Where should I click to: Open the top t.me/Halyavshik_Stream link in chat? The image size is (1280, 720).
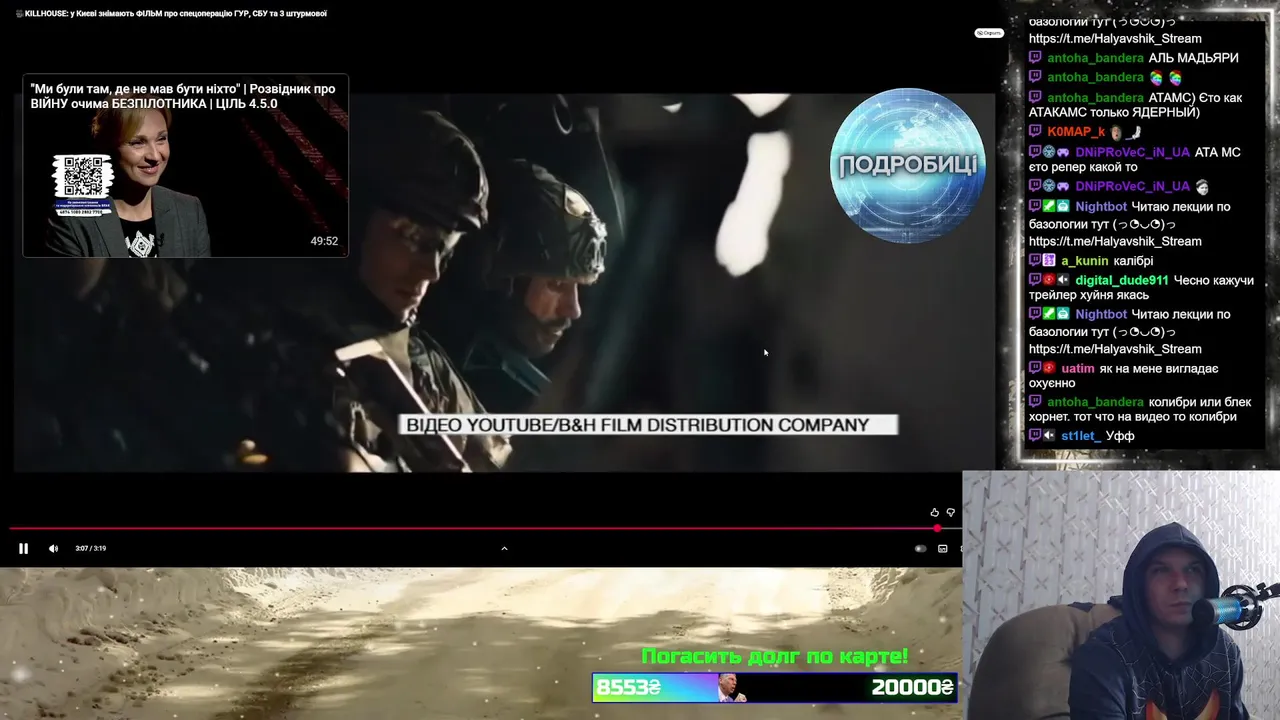(x=1115, y=39)
